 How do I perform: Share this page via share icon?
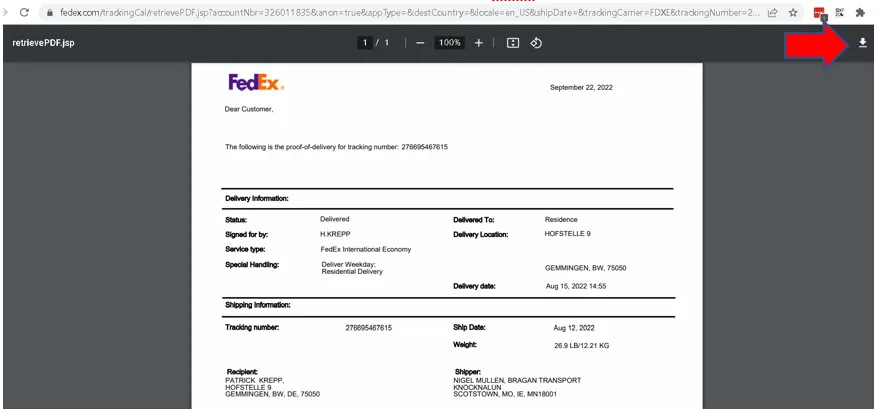coord(773,12)
